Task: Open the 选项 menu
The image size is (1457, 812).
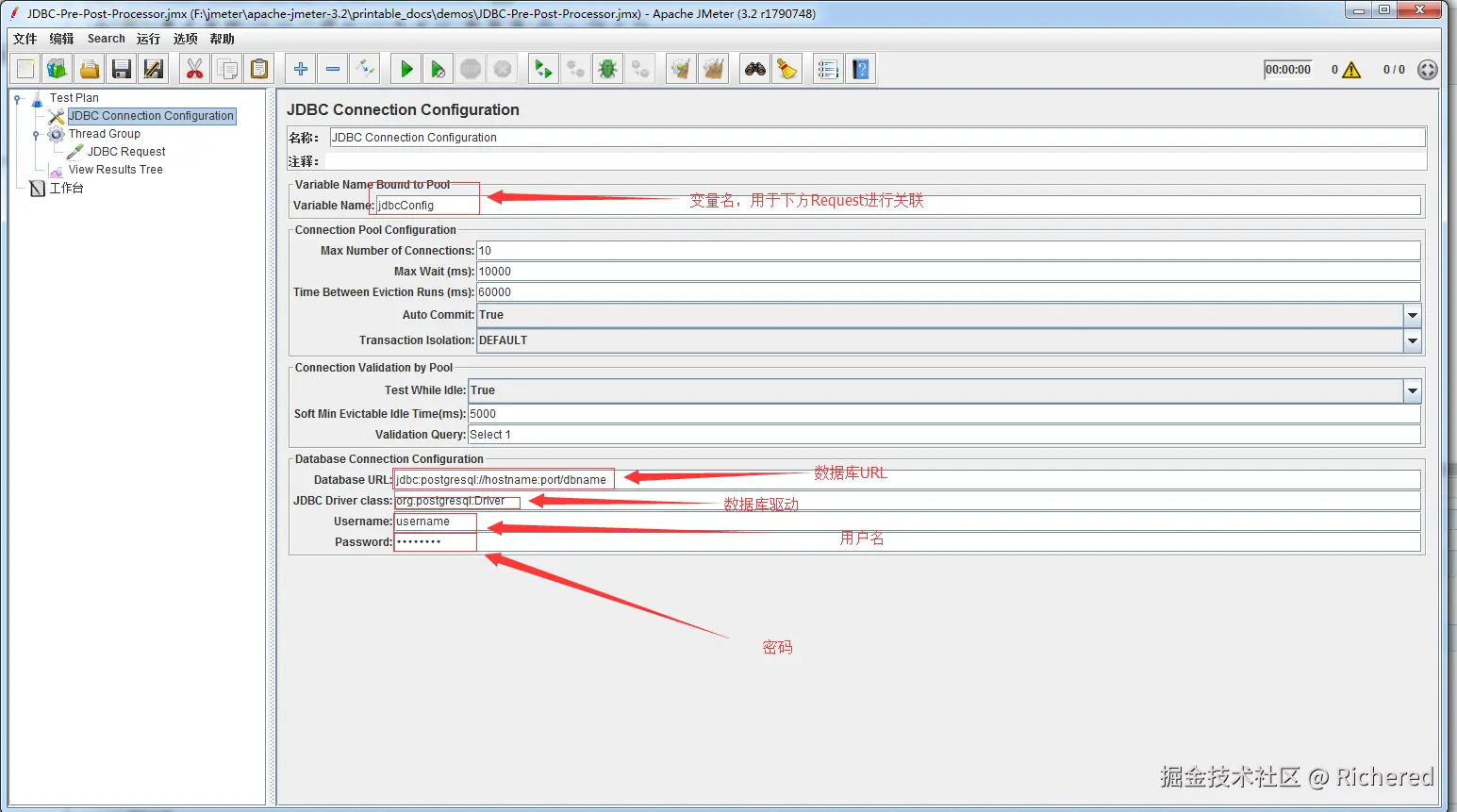Action: (186, 39)
